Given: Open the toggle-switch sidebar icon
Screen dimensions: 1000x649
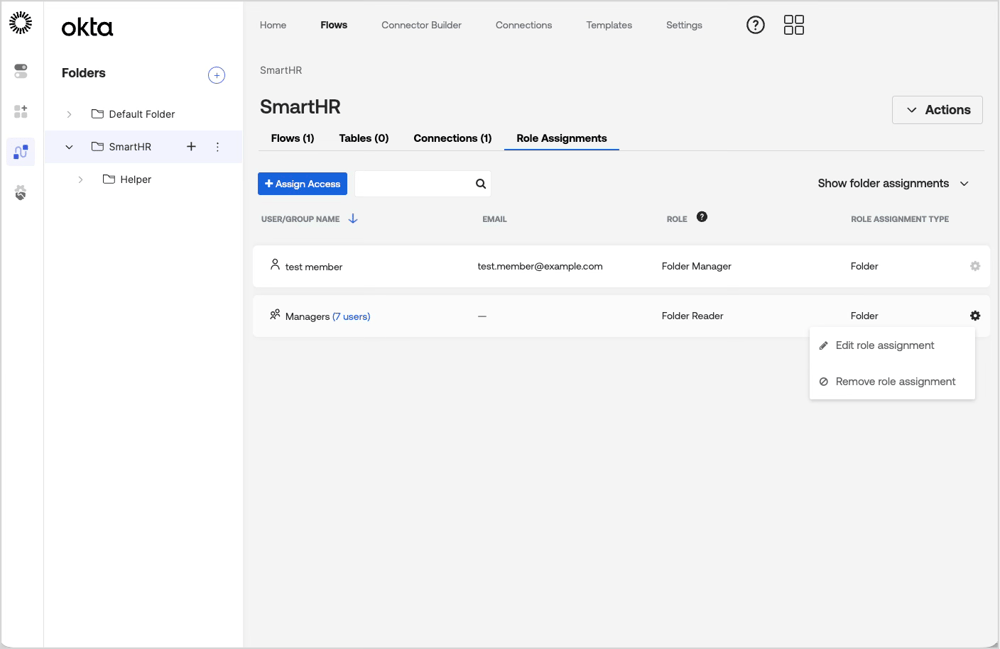Looking at the screenshot, I should tap(20, 71).
